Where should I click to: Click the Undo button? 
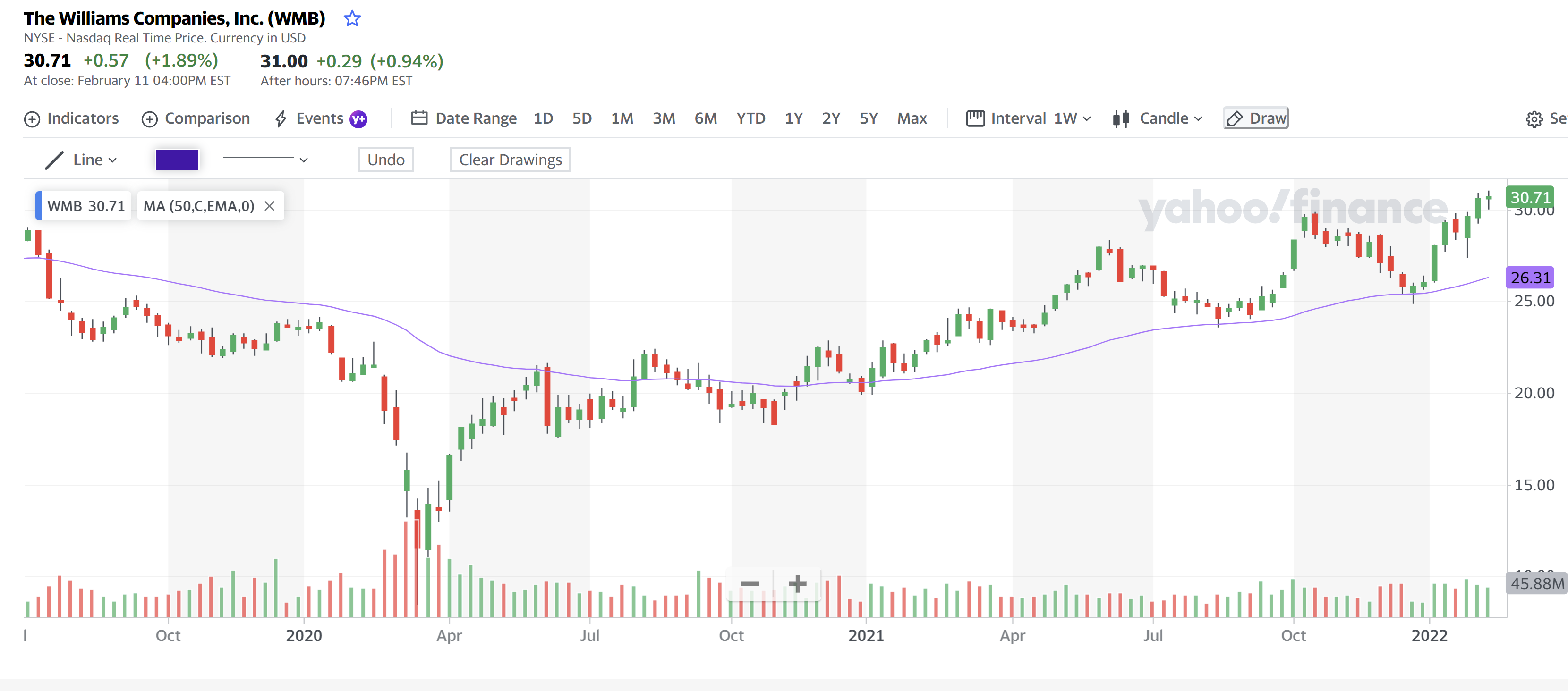386,160
